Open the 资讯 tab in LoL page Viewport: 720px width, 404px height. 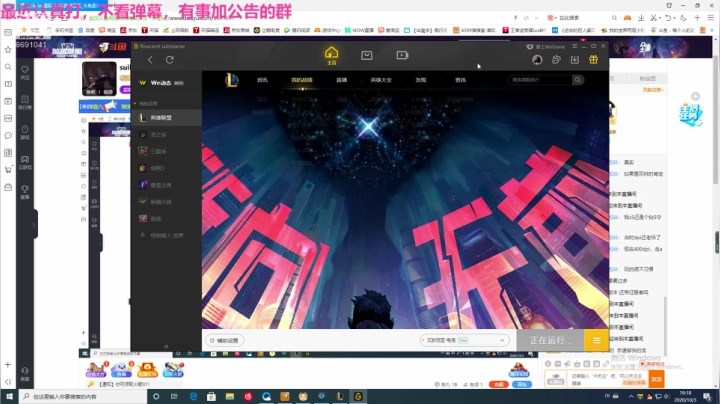coord(262,80)
